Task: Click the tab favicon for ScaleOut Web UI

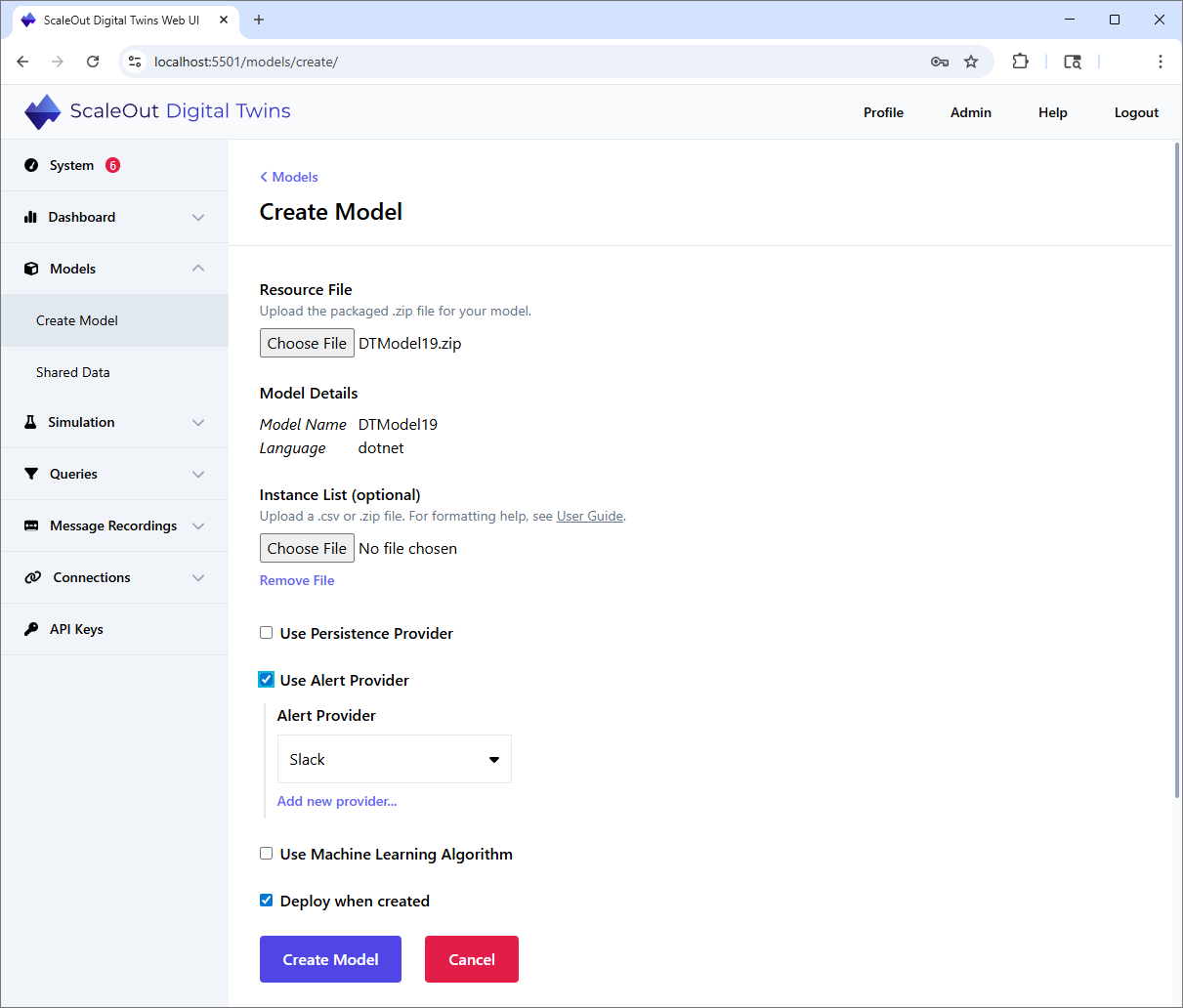Action: pos(27,20)
